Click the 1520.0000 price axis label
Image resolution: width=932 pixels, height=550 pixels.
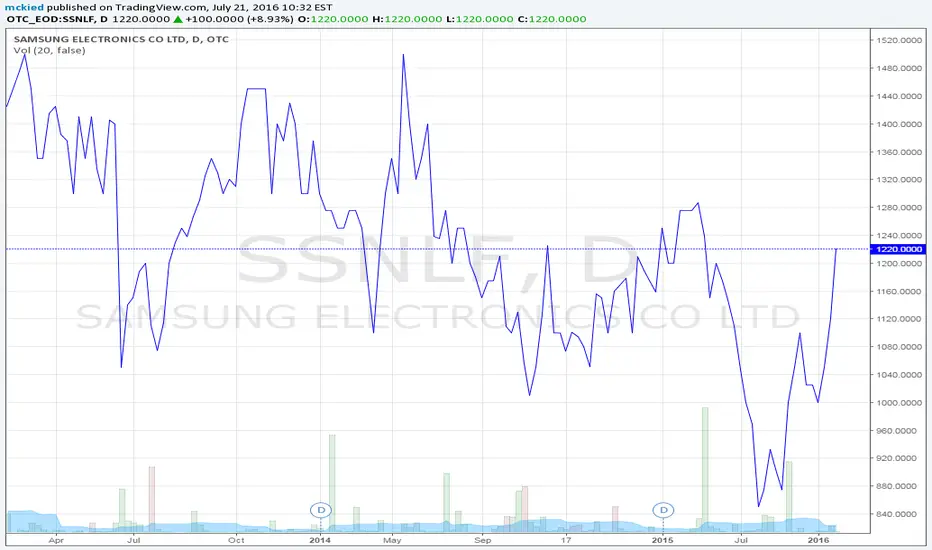899,40
